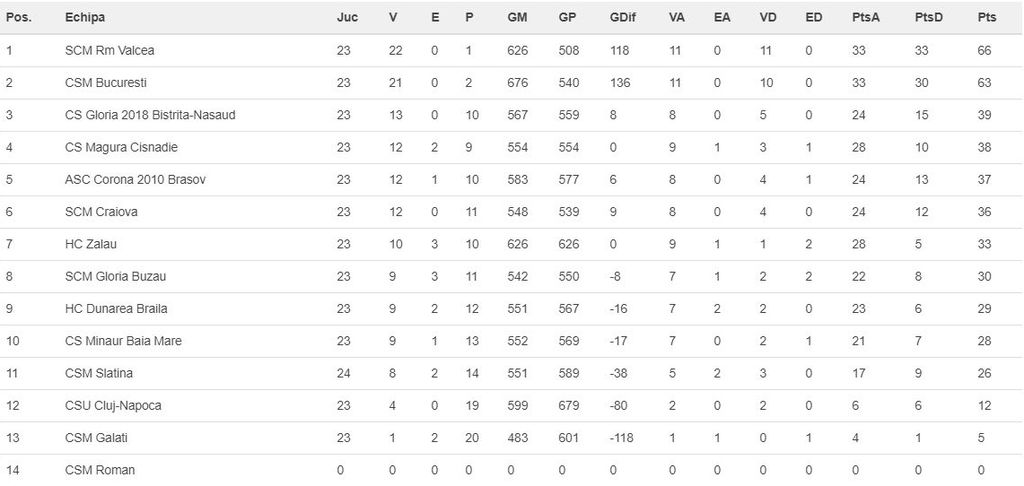Screen dimensions: 1024x486
Task: Select CS Minaur Baia Mare
Action: pyautogui.click(x=123, y=341)
